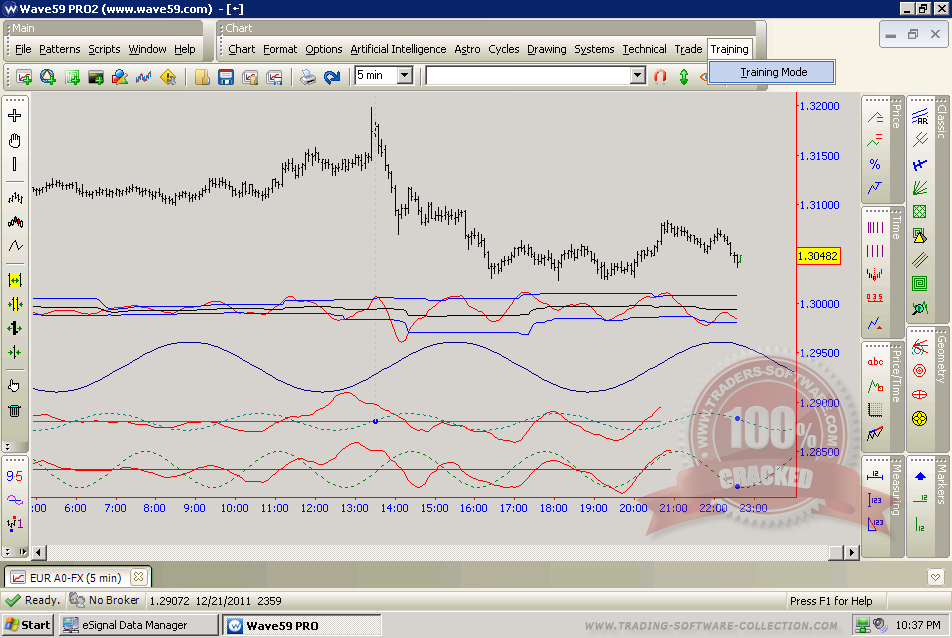Select the percent retracement tool in Price panel
The image size is (952, 638).
pos(875,164)
